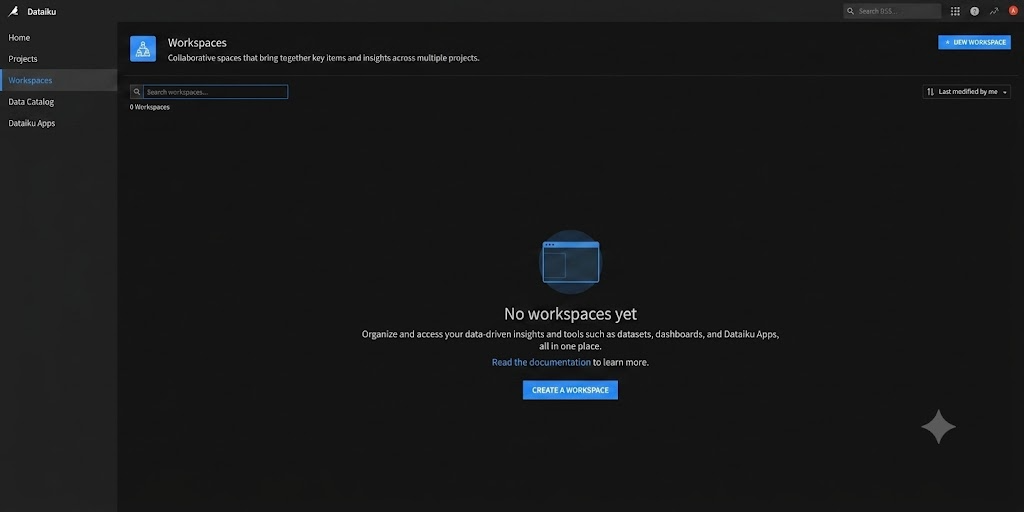Click the sort order arrows icon

(x=931, y=92)
